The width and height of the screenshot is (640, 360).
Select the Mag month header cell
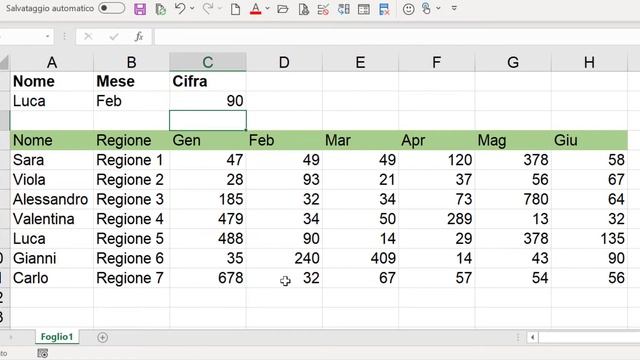click(x=513, y=140)
